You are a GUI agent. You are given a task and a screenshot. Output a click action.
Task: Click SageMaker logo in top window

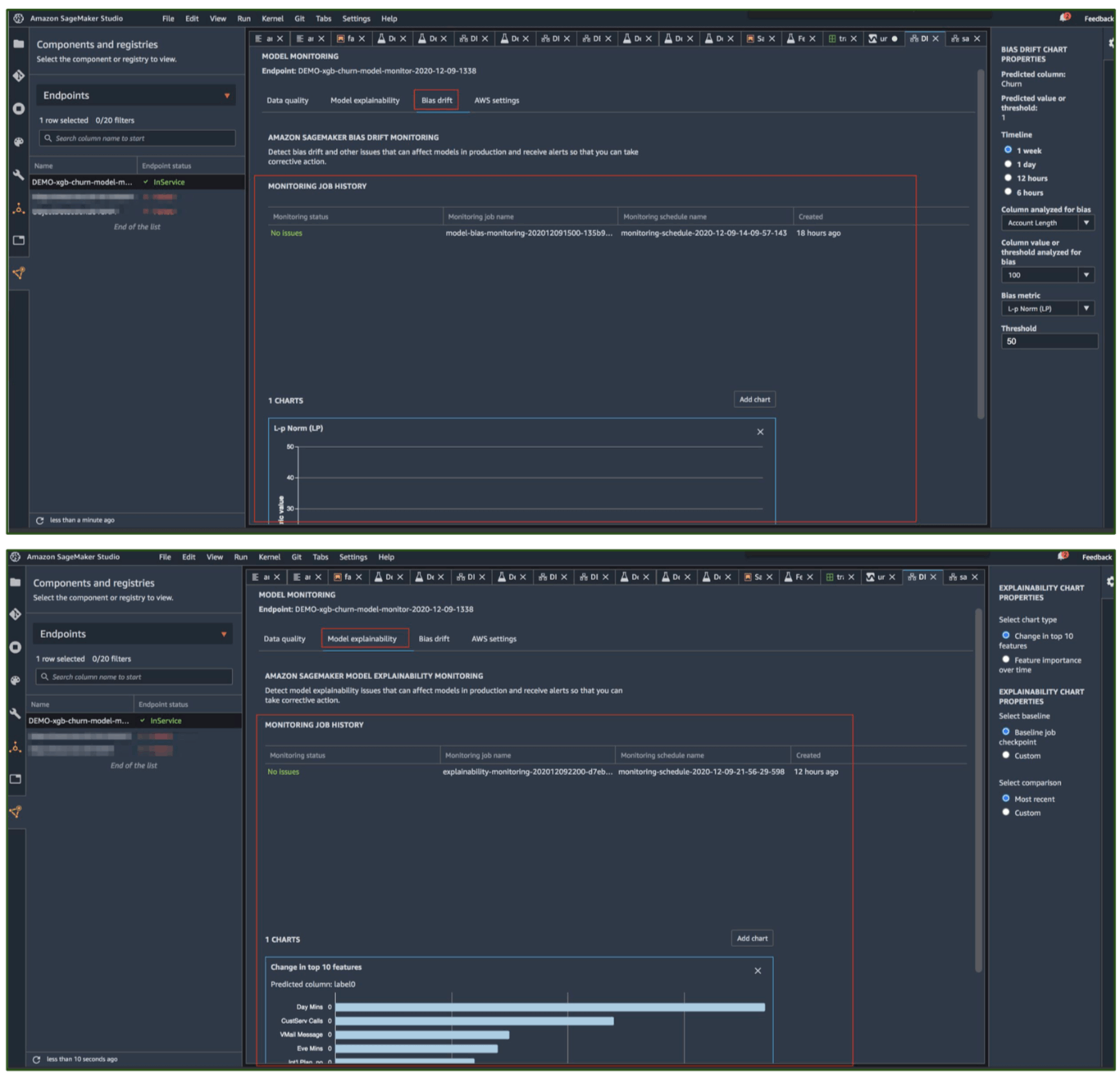(x=18, y=18)
